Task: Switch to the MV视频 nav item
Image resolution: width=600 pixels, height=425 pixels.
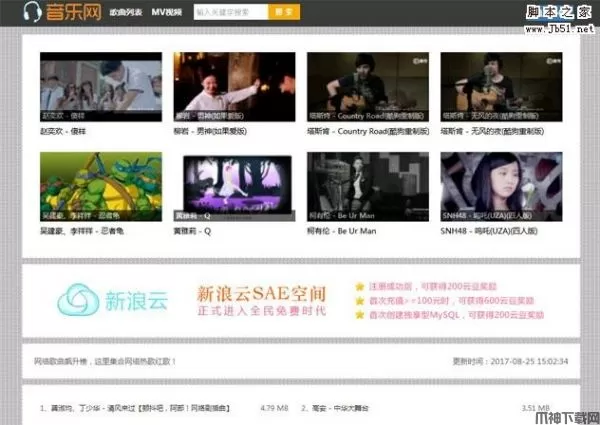Action: [166, 12]
